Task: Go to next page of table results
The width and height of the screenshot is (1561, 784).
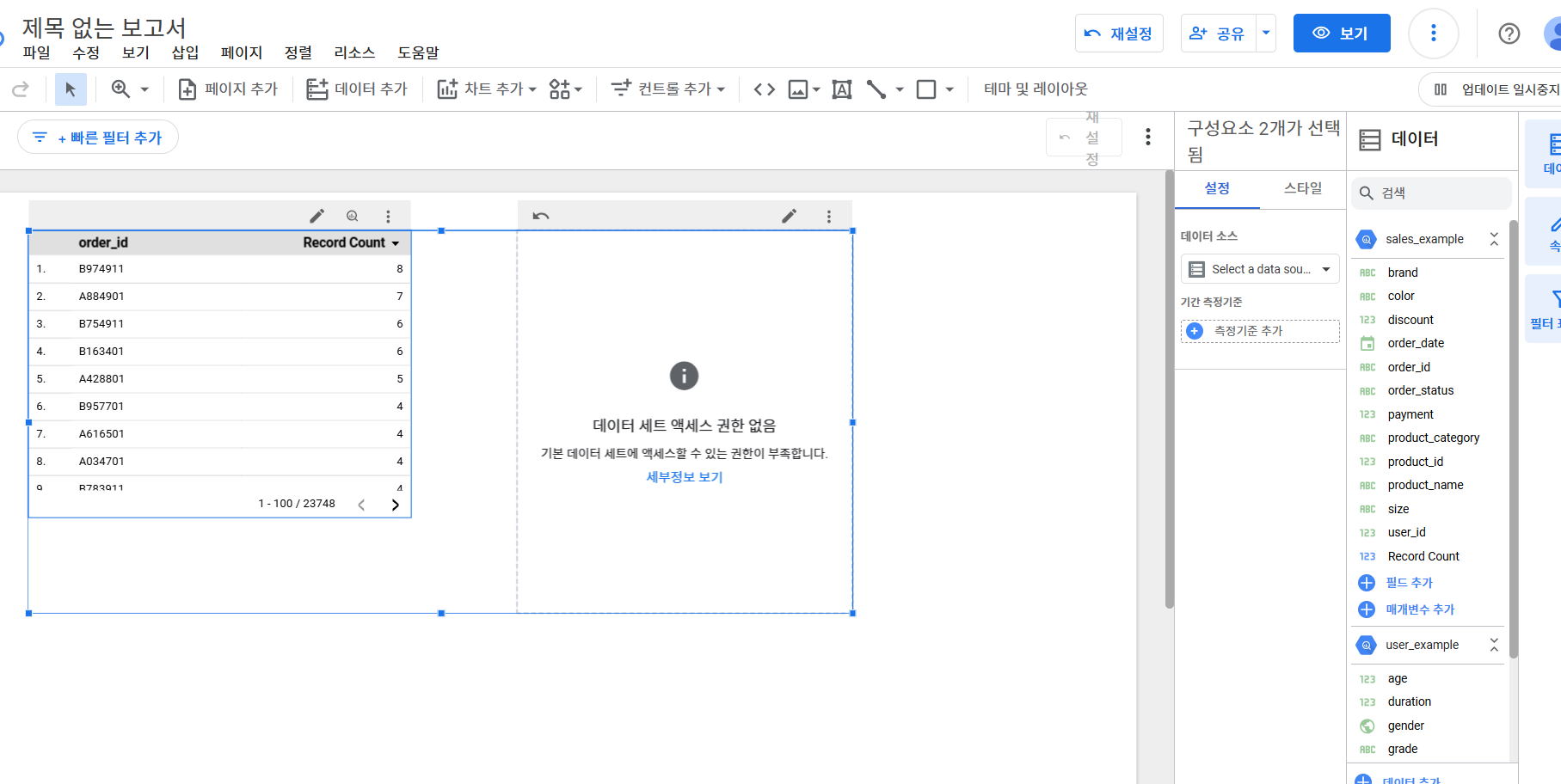Action: point(396,505)
